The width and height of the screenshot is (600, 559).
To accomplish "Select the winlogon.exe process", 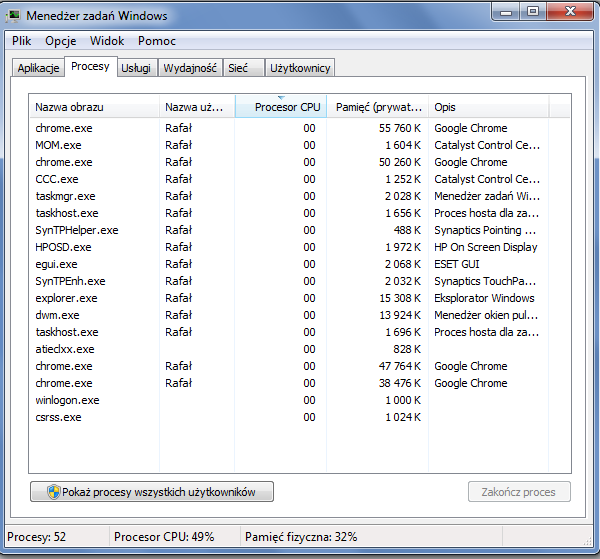I will [x=300, y=400].
